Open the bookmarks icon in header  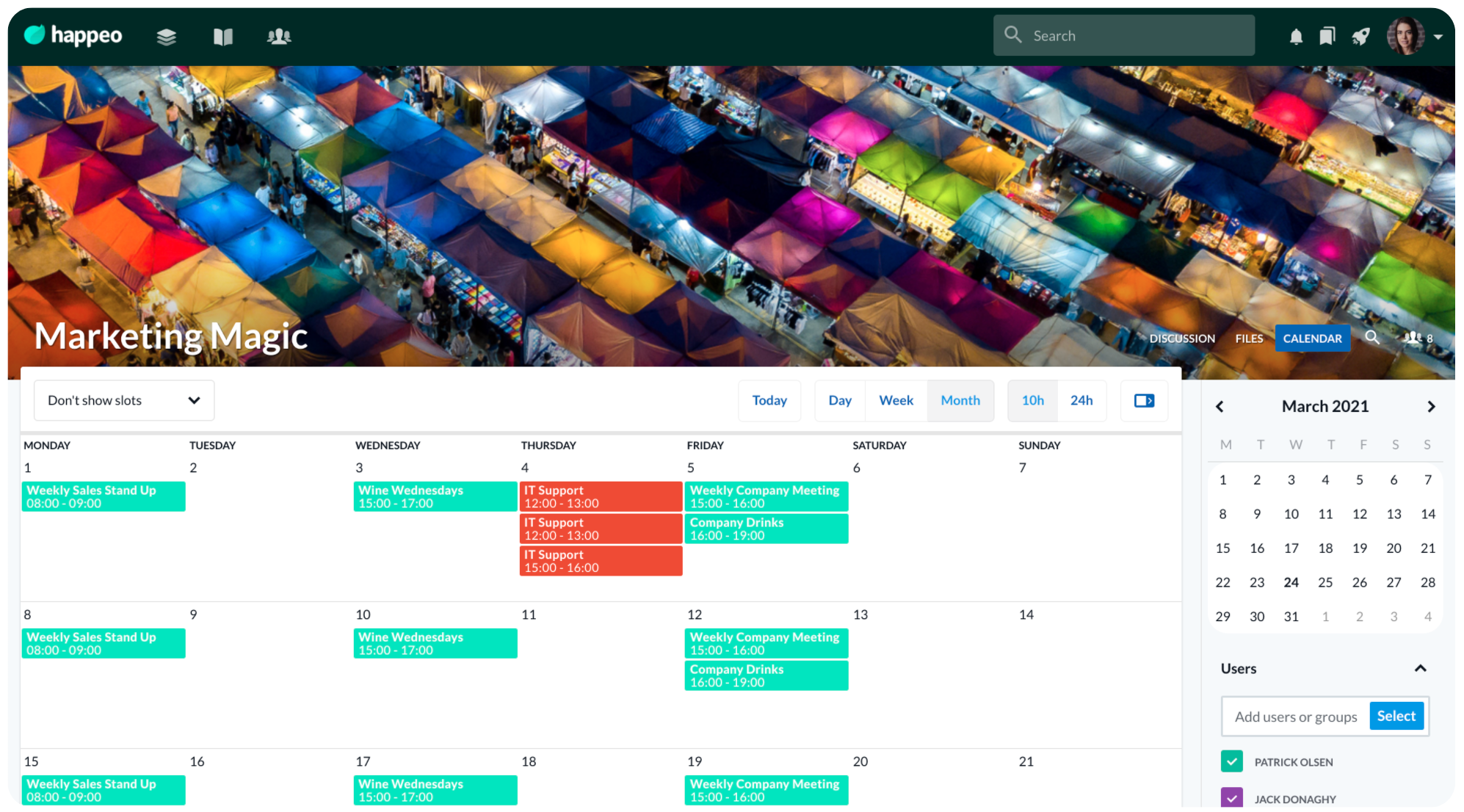(x=1327, y=36)
